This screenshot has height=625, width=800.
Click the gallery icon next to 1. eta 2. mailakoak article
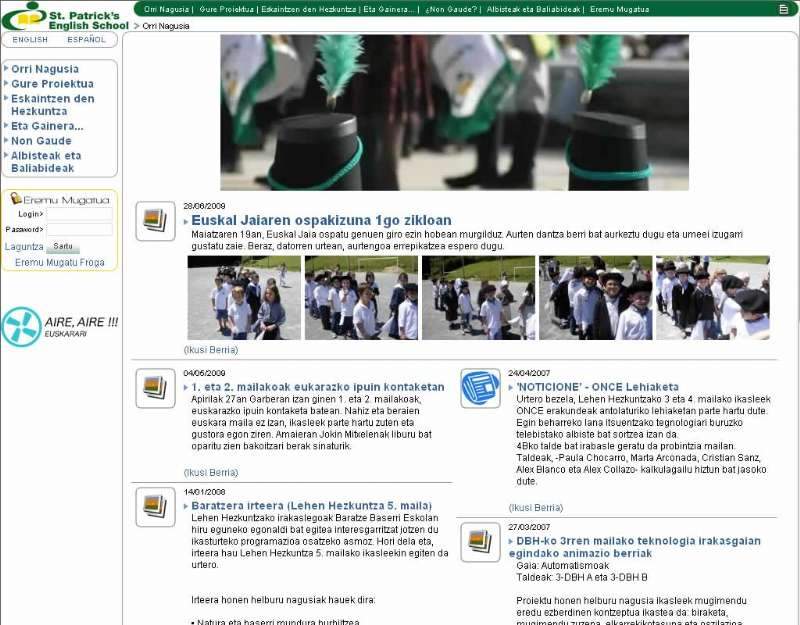tap(156, 388)
